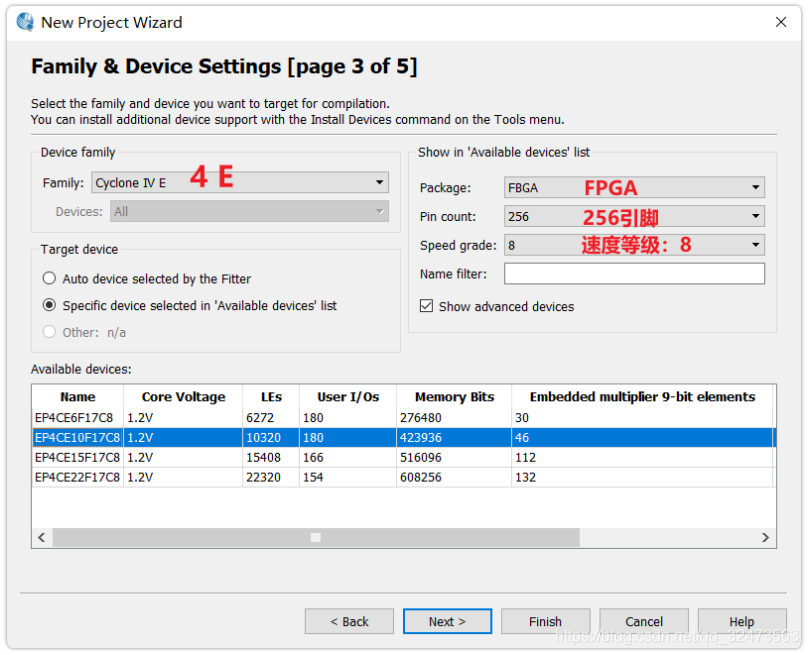Toggle Show advanced devices checkbox
809x655 pixels.
tap(426, 306)
